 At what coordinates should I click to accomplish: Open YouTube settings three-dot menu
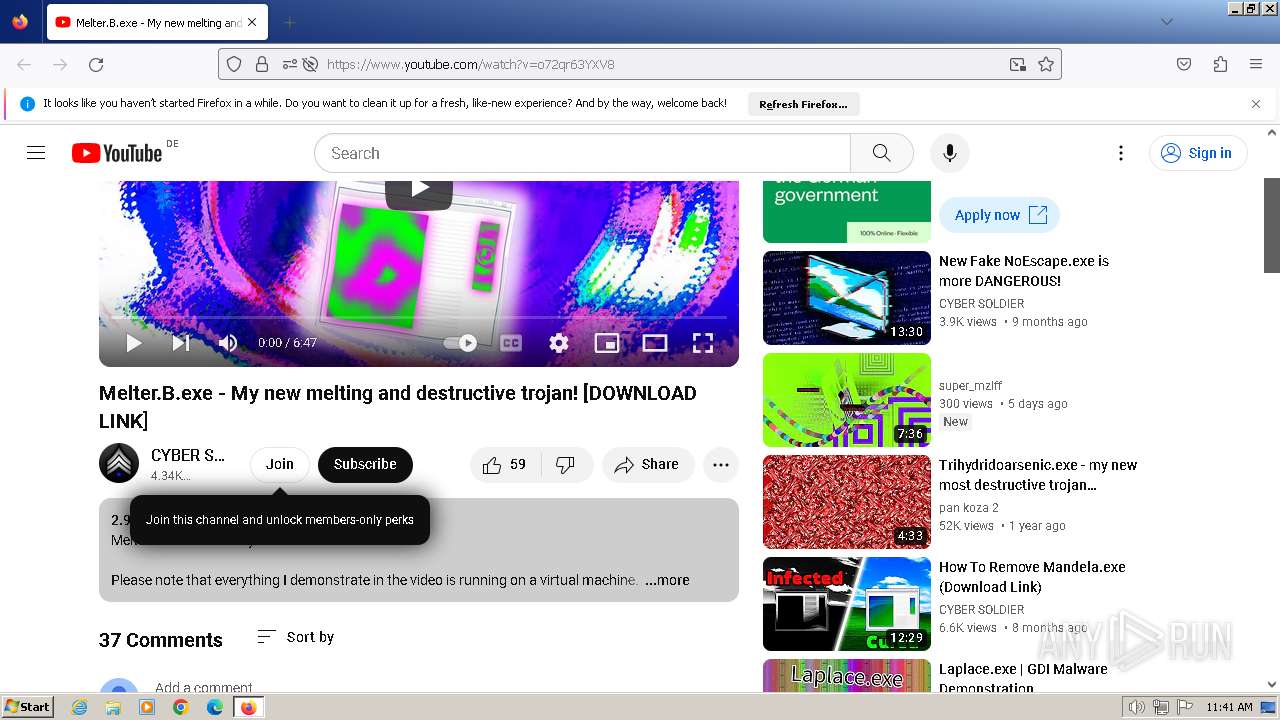[x=1120, y=153]
